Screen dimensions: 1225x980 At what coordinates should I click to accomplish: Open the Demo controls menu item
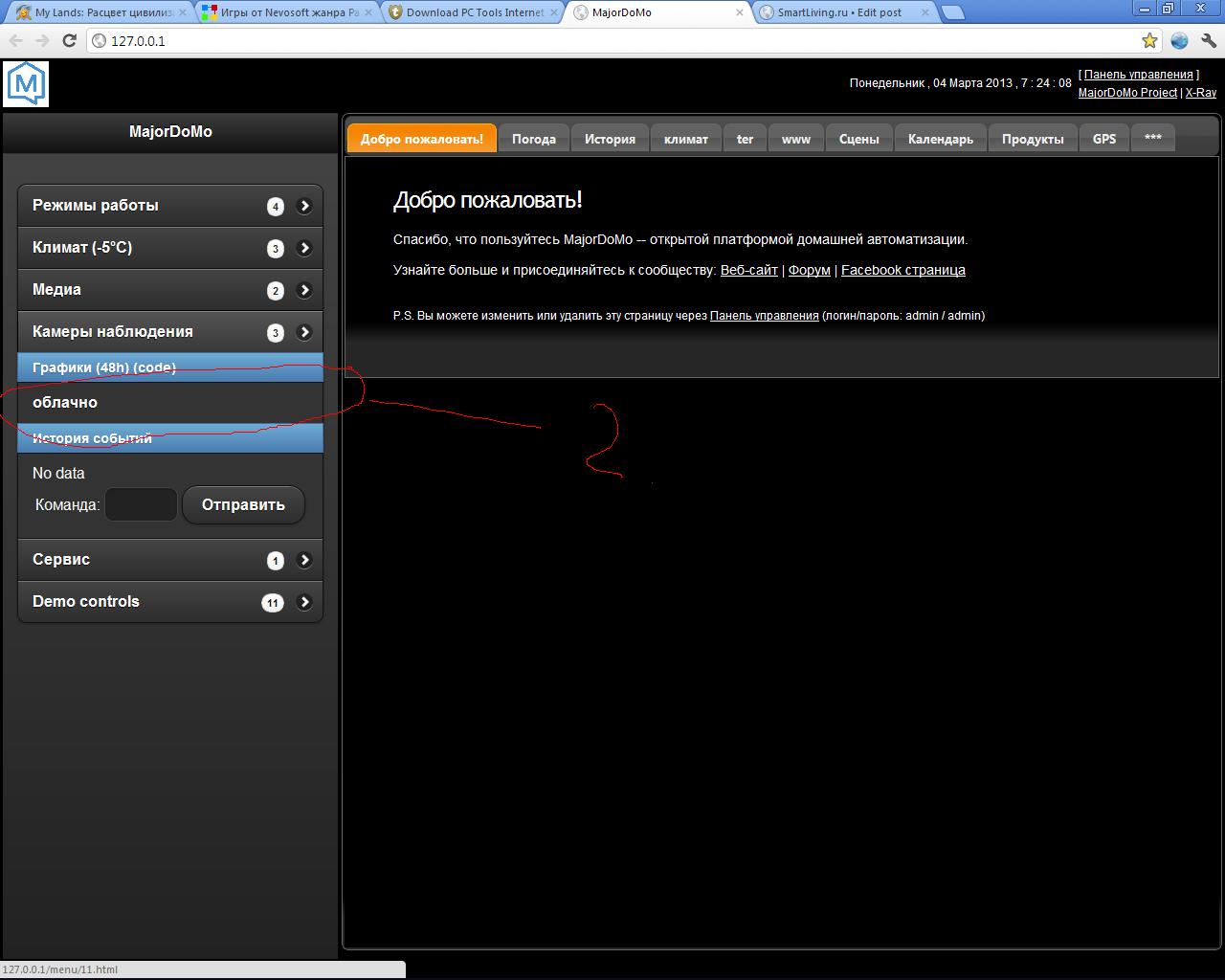[170, 602]
